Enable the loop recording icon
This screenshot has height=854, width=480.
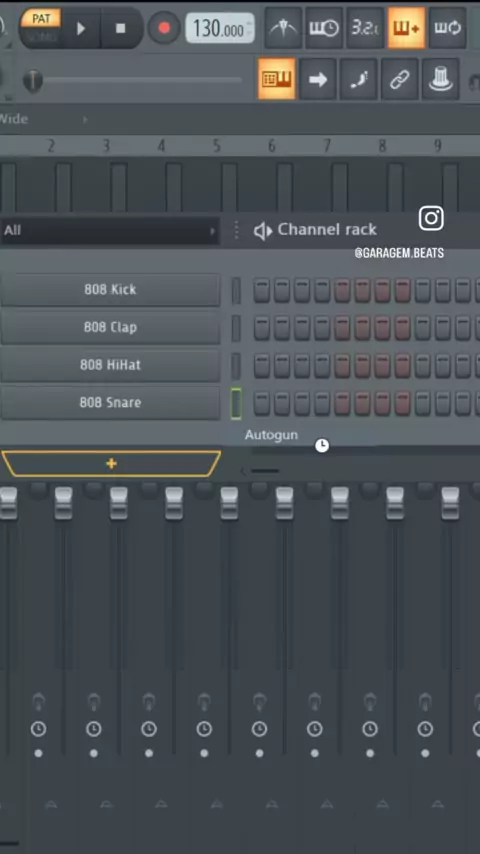447,28
